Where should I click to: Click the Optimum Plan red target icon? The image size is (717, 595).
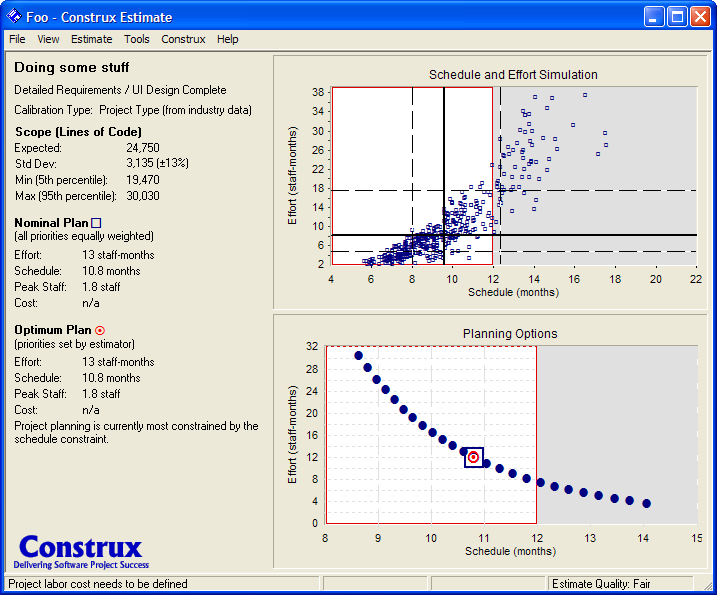(100, 330)
